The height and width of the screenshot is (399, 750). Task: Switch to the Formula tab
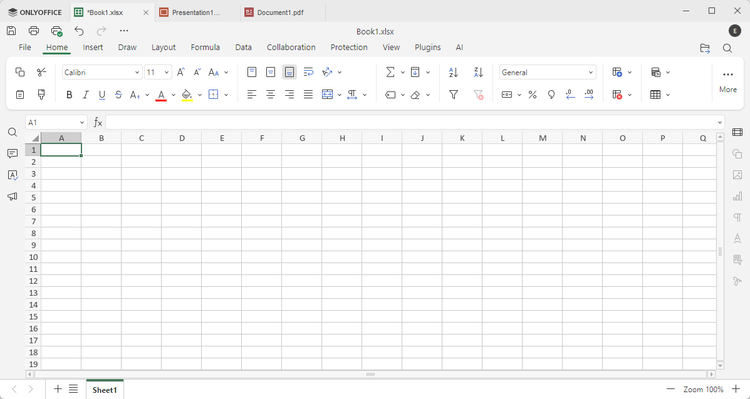coord(205,47)
